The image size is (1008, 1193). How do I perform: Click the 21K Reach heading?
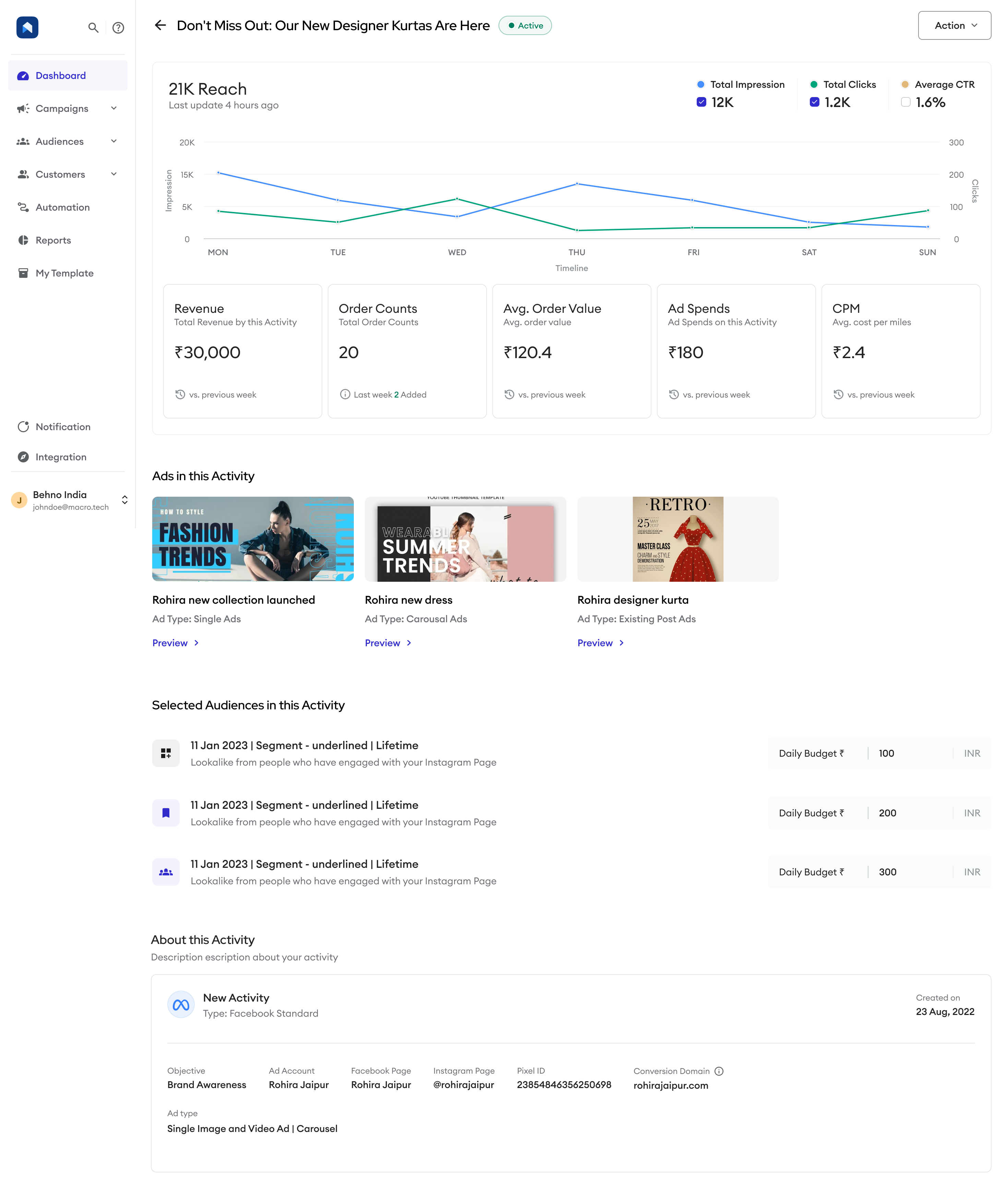coord(207,89)
